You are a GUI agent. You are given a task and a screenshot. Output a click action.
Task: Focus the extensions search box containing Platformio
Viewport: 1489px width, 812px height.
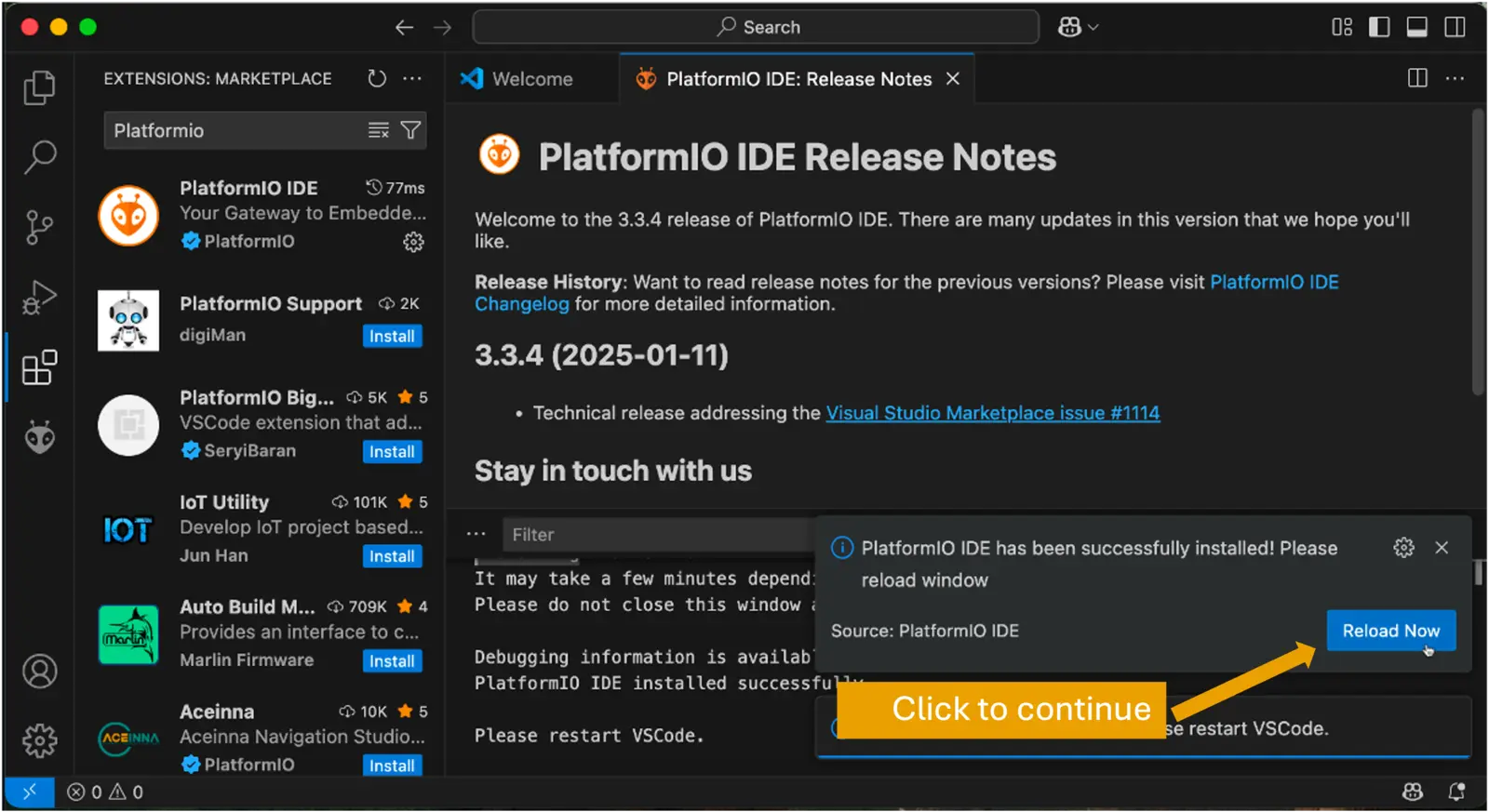265,130
